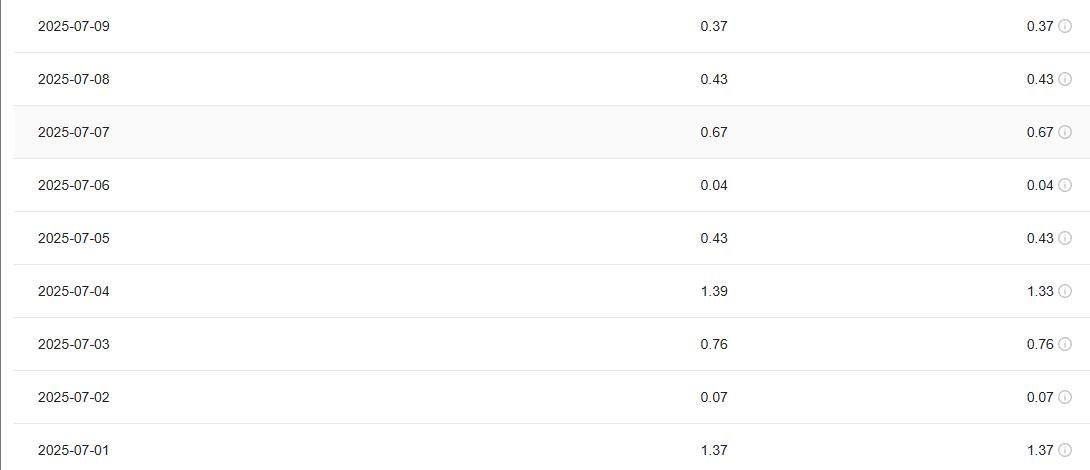Click the middle 0.76 value
The image size is (1090, 470).
coord(714,344)
